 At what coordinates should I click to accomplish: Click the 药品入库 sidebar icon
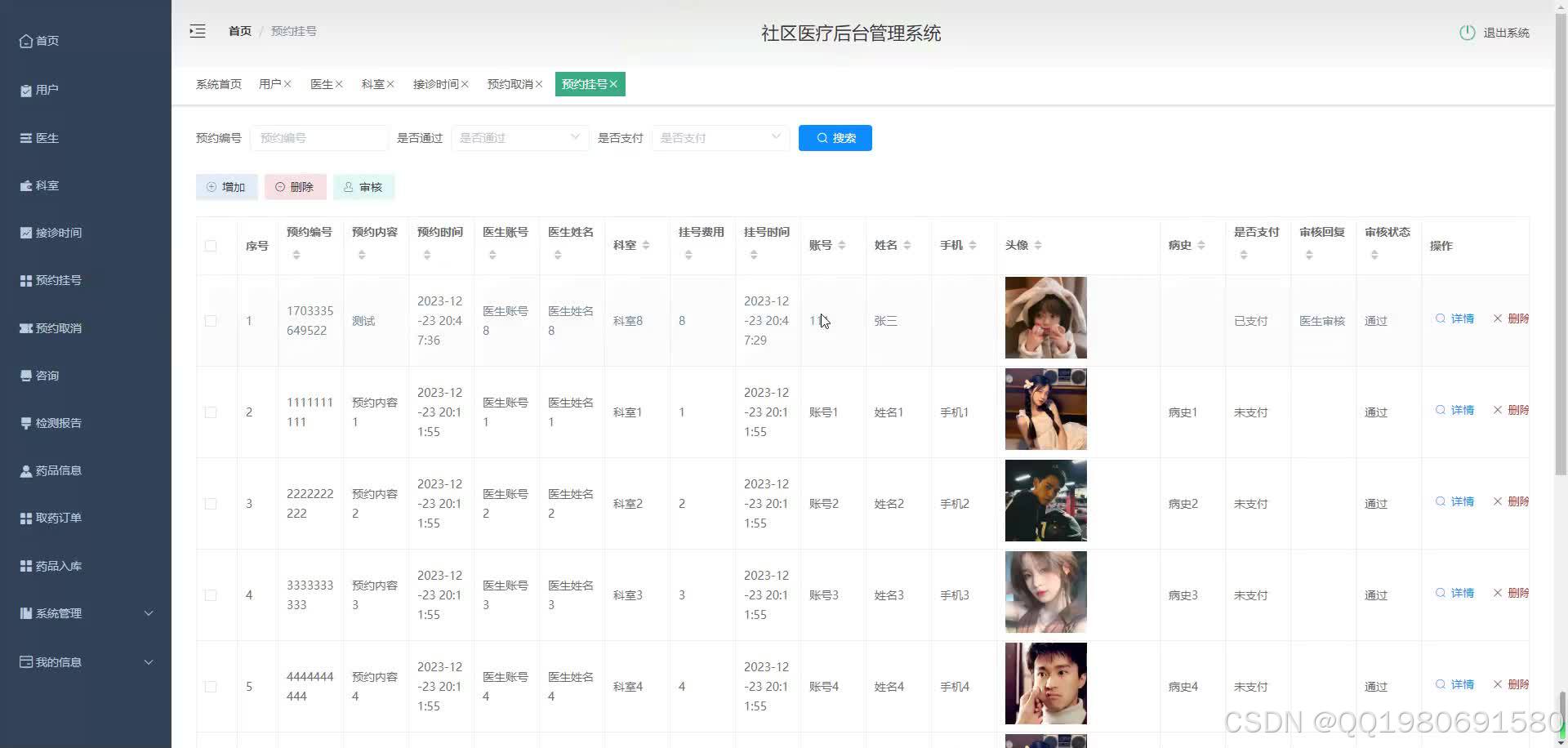click(x=26, y=566)
